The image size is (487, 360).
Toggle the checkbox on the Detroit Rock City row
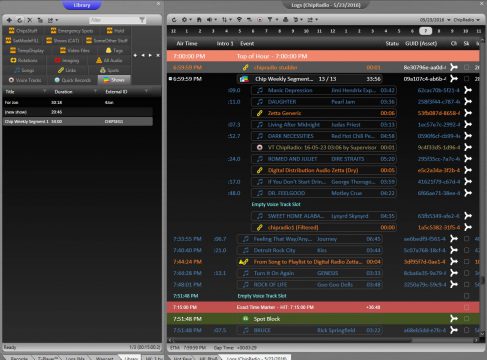click(x=466, y=250)
